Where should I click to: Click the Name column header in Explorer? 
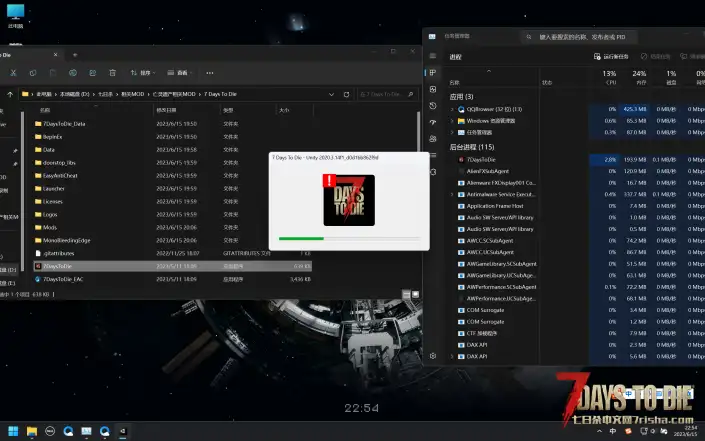point(45,110)
